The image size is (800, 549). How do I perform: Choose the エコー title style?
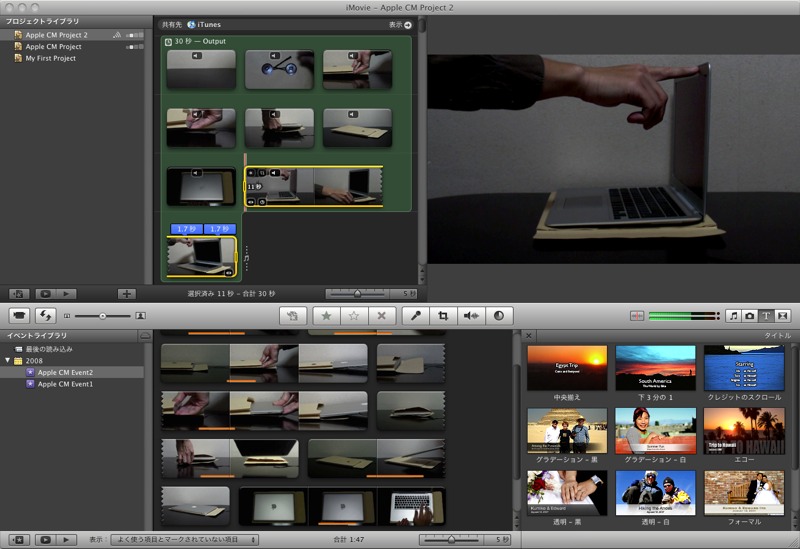tap(744, 431)
